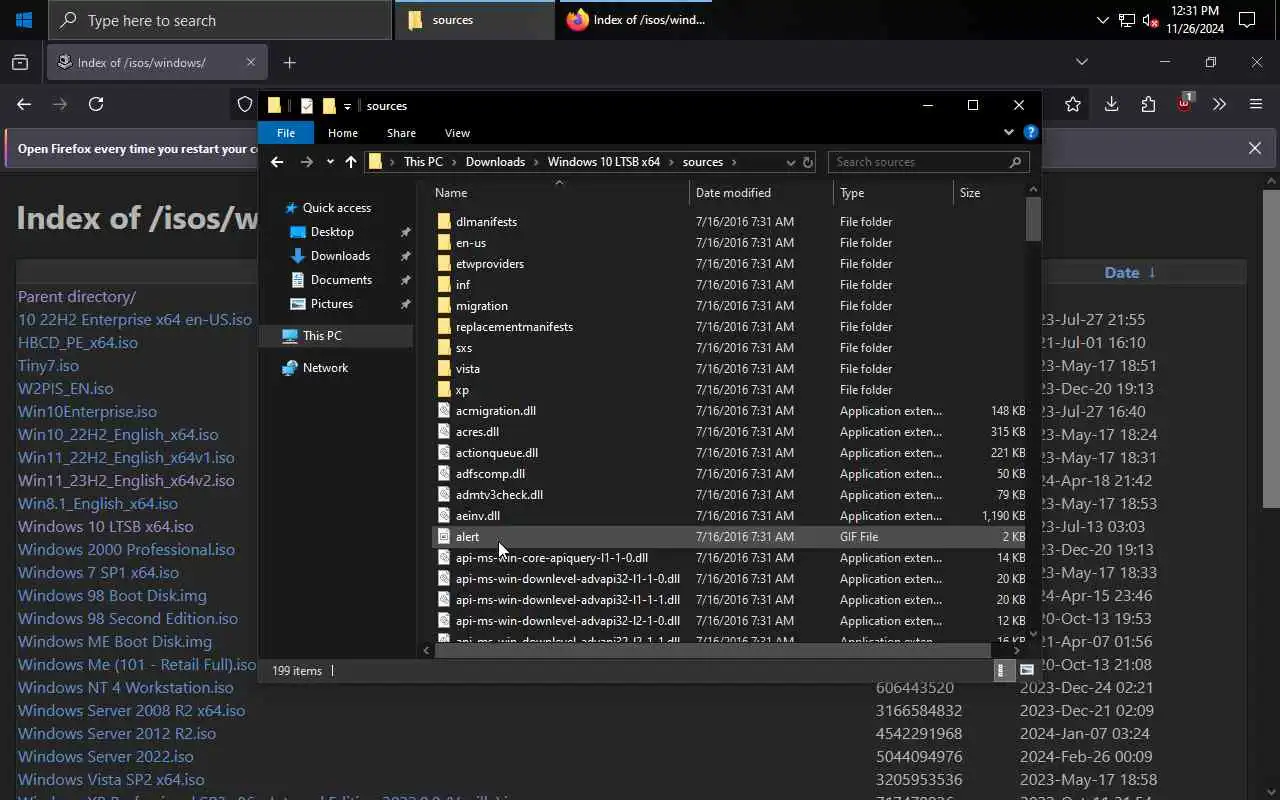Open Downloads in navigation pane
Screen dimensions: 1280x800
click(x=340, y=256)
